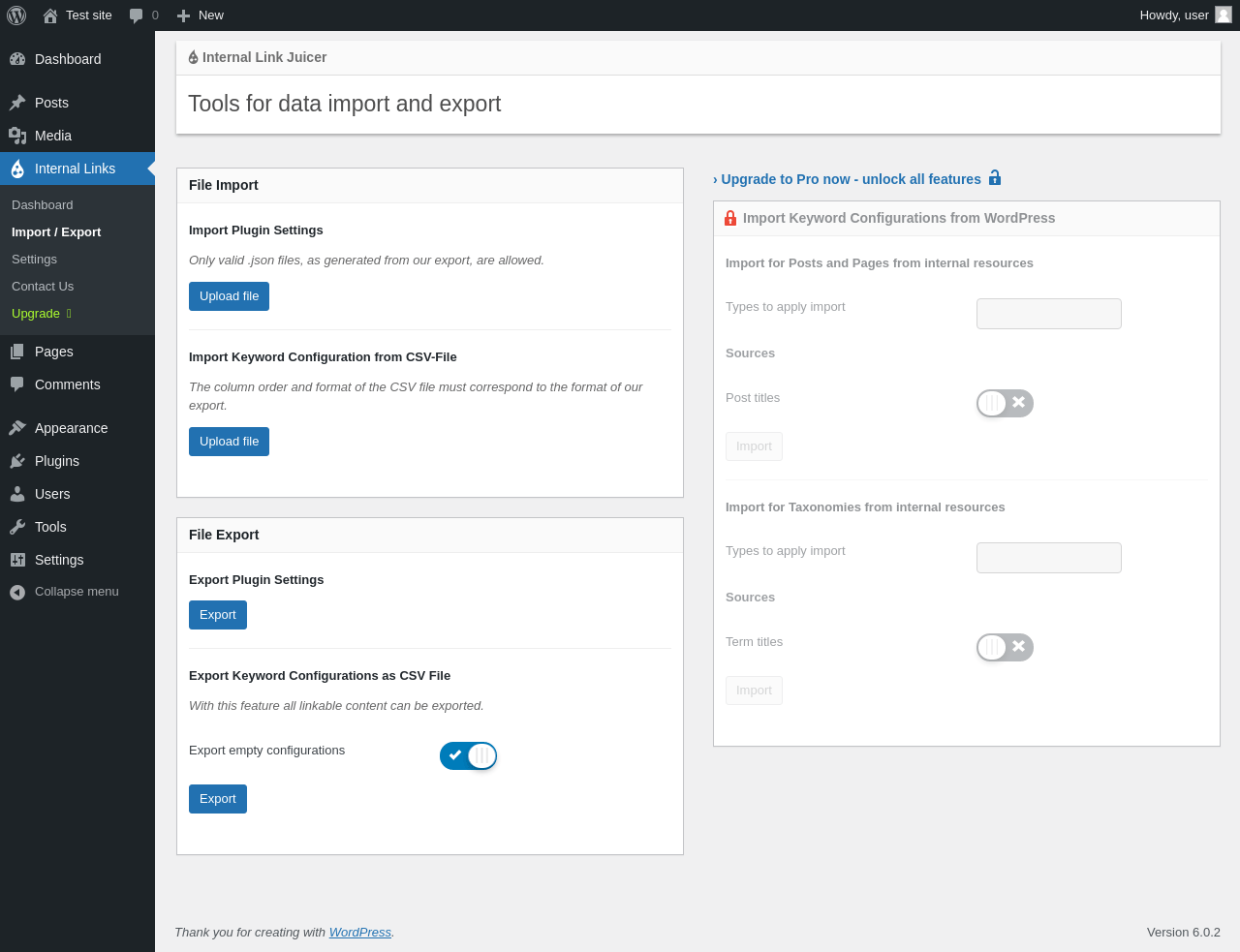Click the user avatar in top bar
1240x952 pixels.
coord(1224,15)
